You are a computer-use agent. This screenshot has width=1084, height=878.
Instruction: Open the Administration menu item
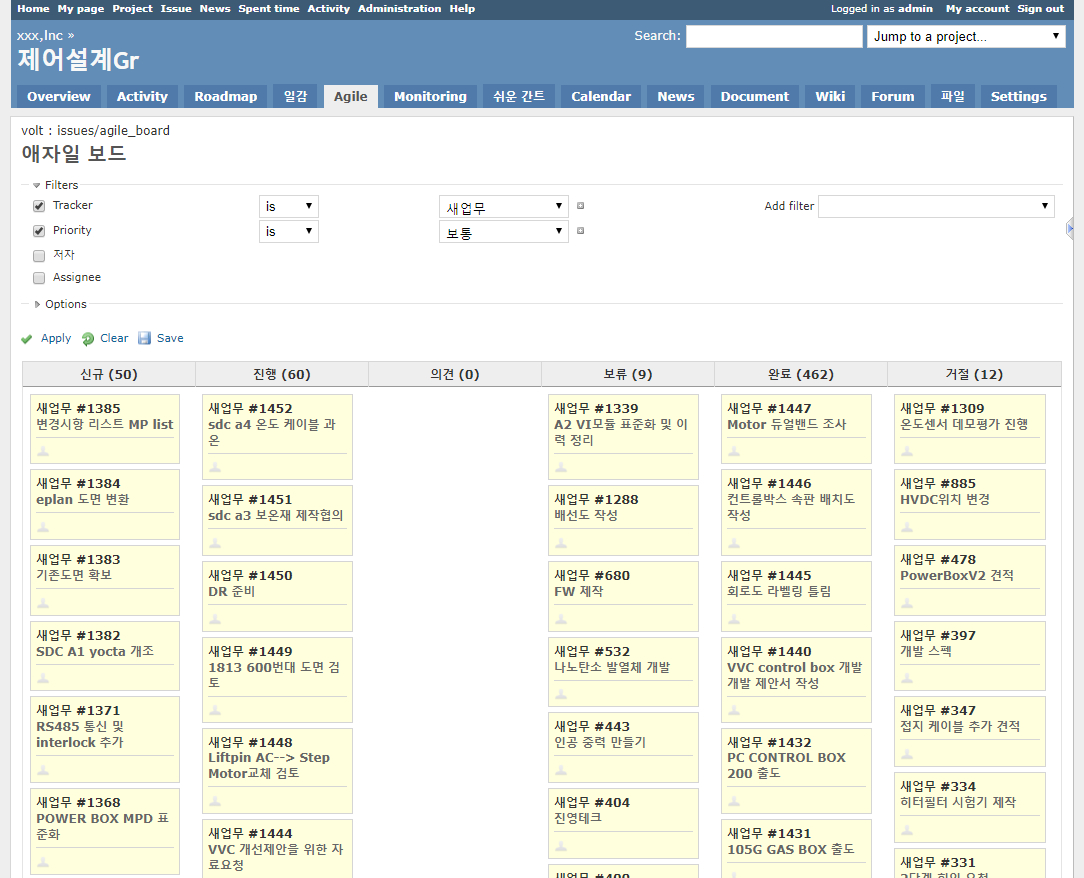tap(399, 8)
